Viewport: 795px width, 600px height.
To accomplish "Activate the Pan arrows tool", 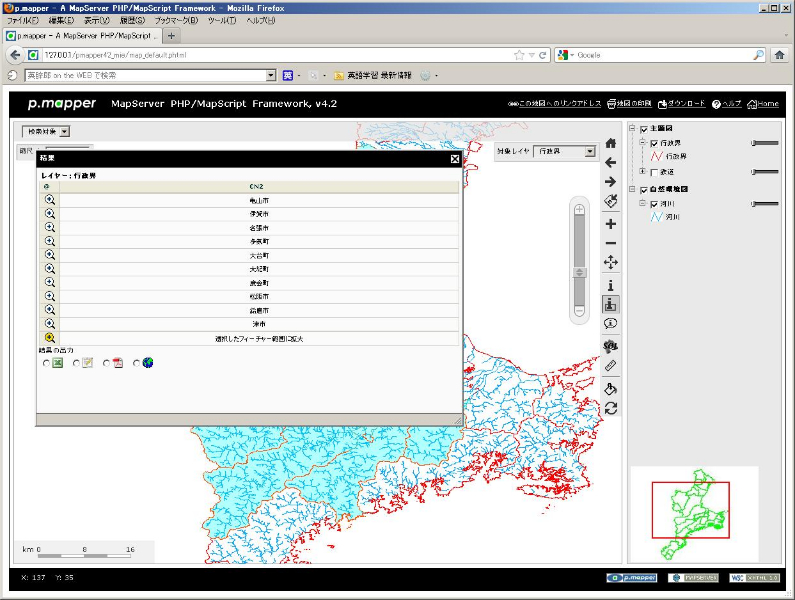I will pyautogui.click(x=611, y=262).
